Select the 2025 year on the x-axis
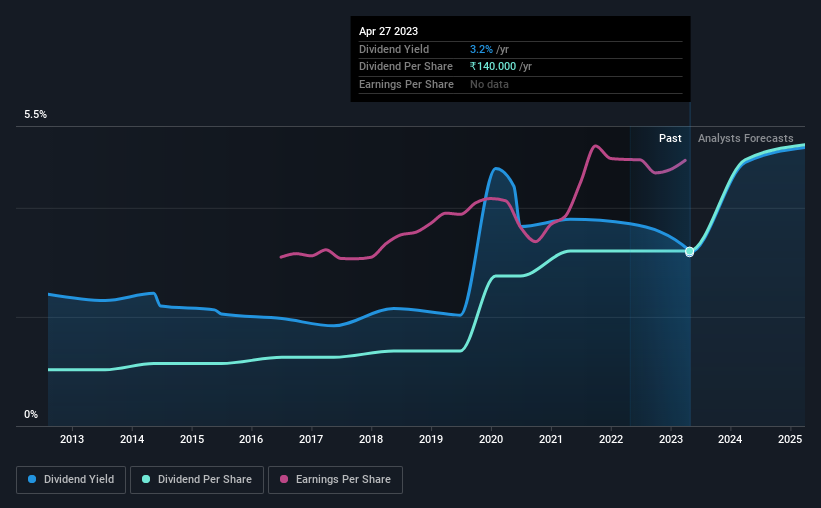The image size is (821, 508). pos(790,439)
